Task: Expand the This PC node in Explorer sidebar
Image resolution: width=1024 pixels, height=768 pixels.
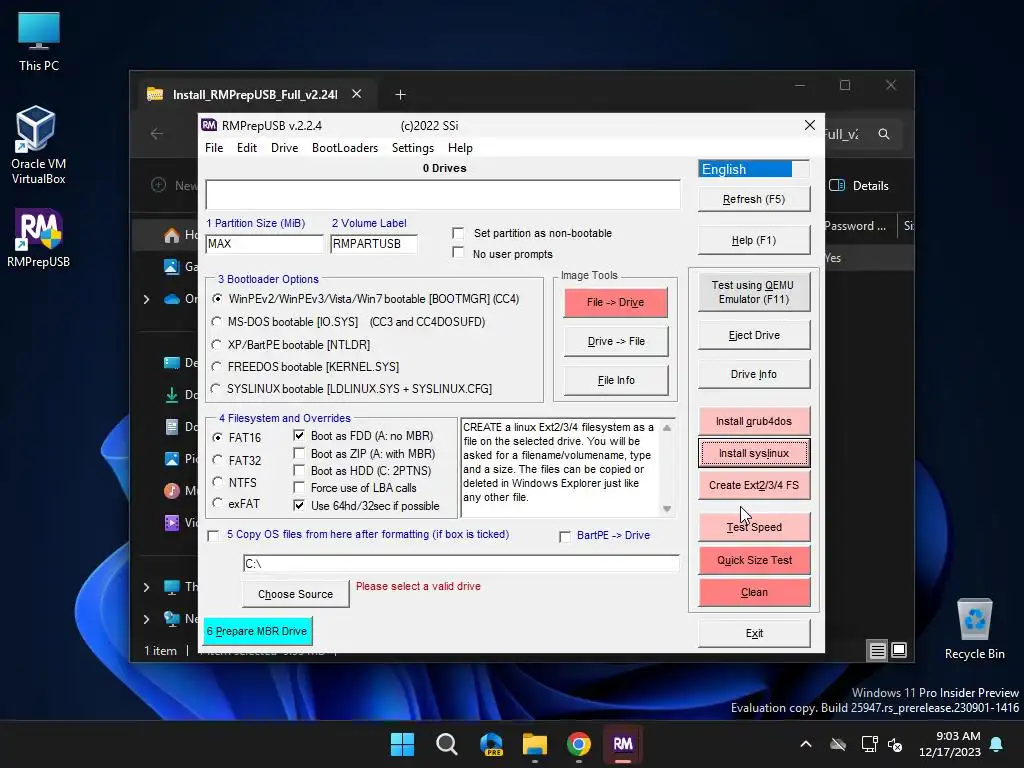Action: [146, 587]
